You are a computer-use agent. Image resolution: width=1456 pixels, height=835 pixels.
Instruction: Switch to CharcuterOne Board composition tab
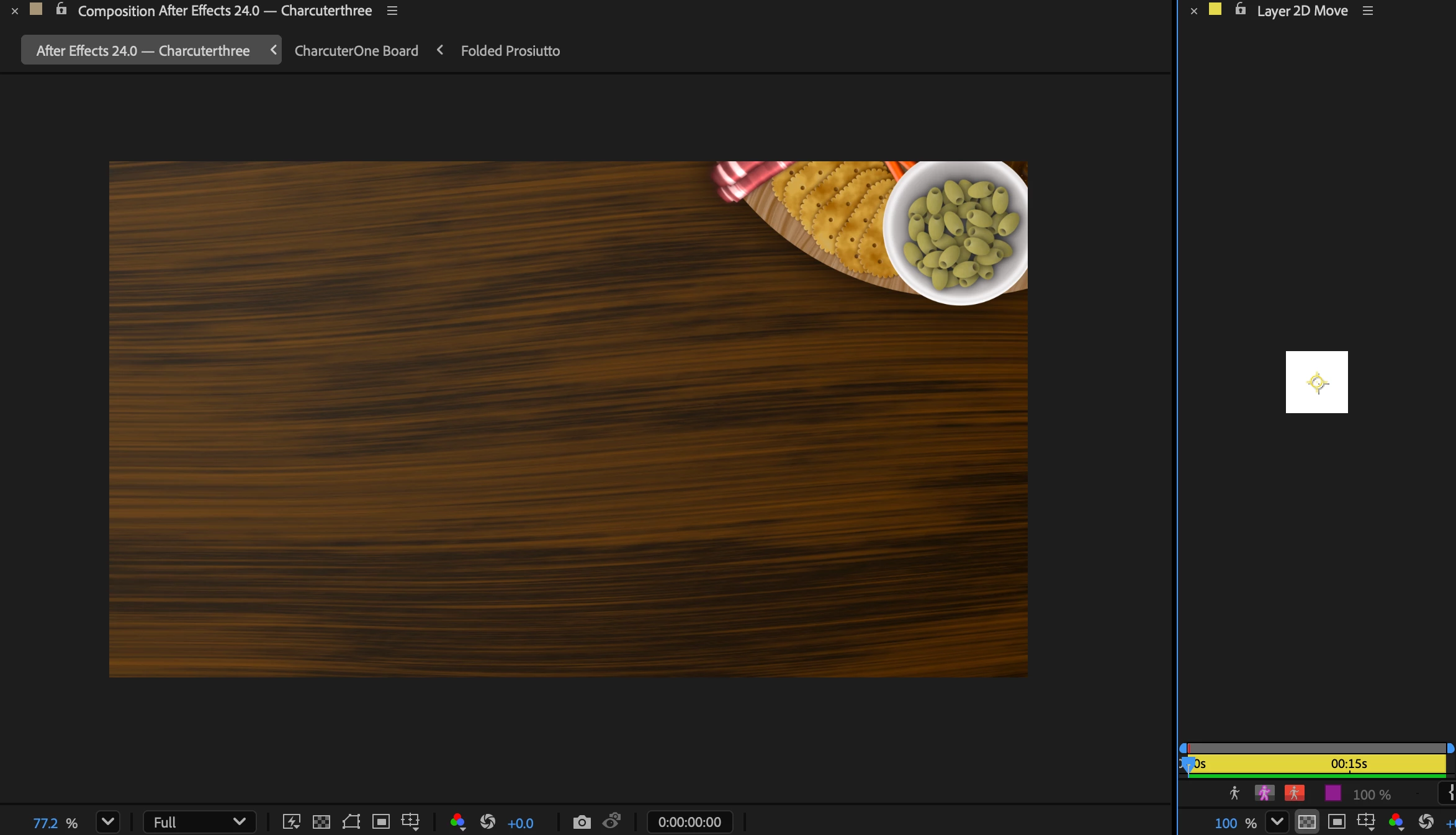(356, 51)
